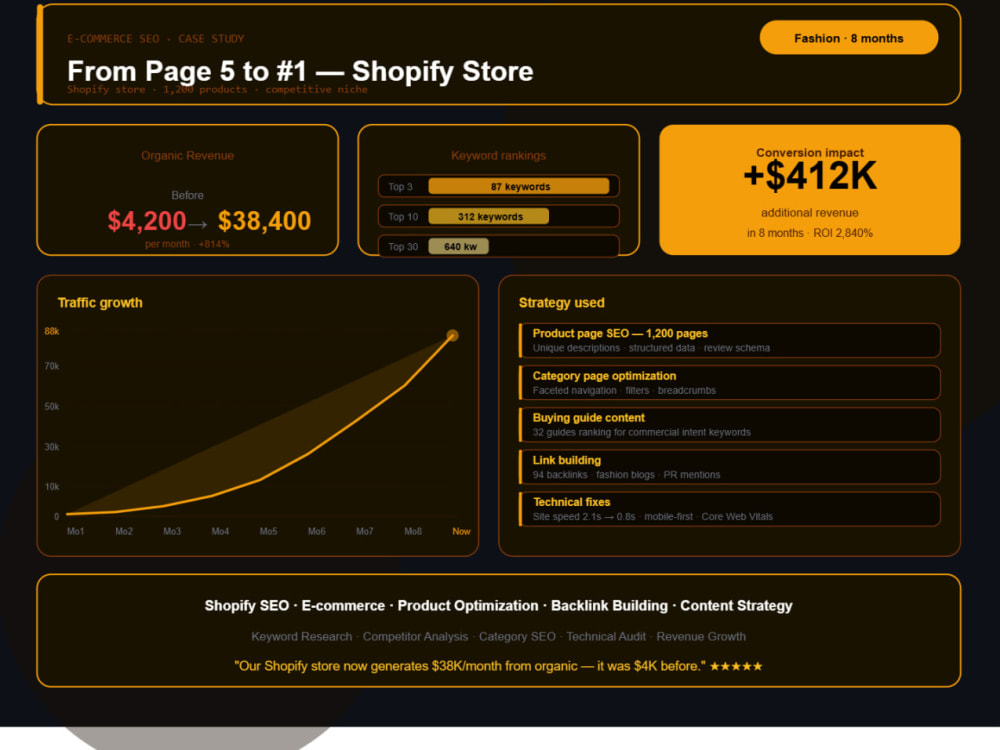Click the Mo1 axis label
Image resolution: width=1000 pixels, height=750 pixels.
[75, 531]
